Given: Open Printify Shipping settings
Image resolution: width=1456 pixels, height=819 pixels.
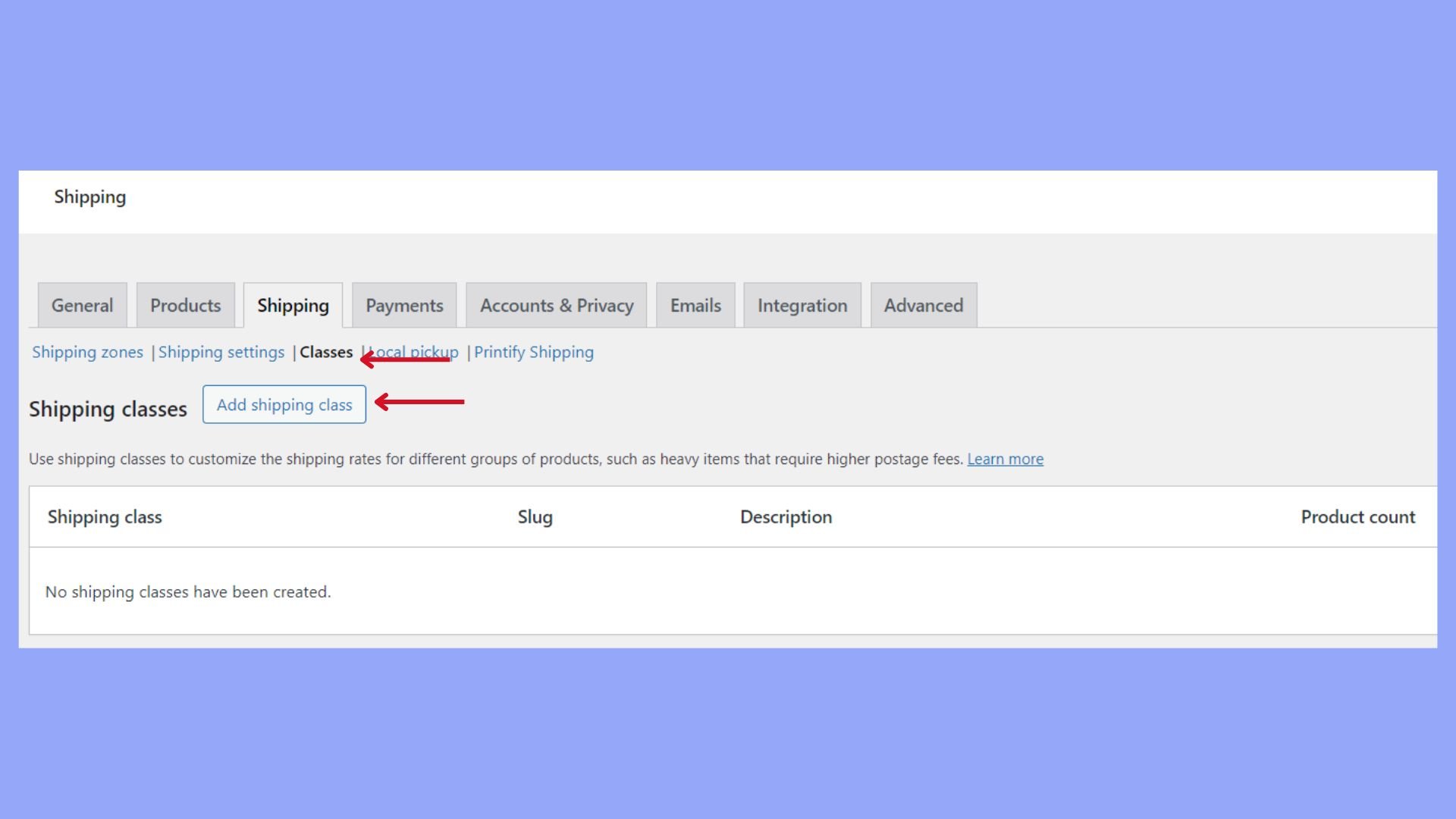Looking at the screenshot, I should (533, 353).
